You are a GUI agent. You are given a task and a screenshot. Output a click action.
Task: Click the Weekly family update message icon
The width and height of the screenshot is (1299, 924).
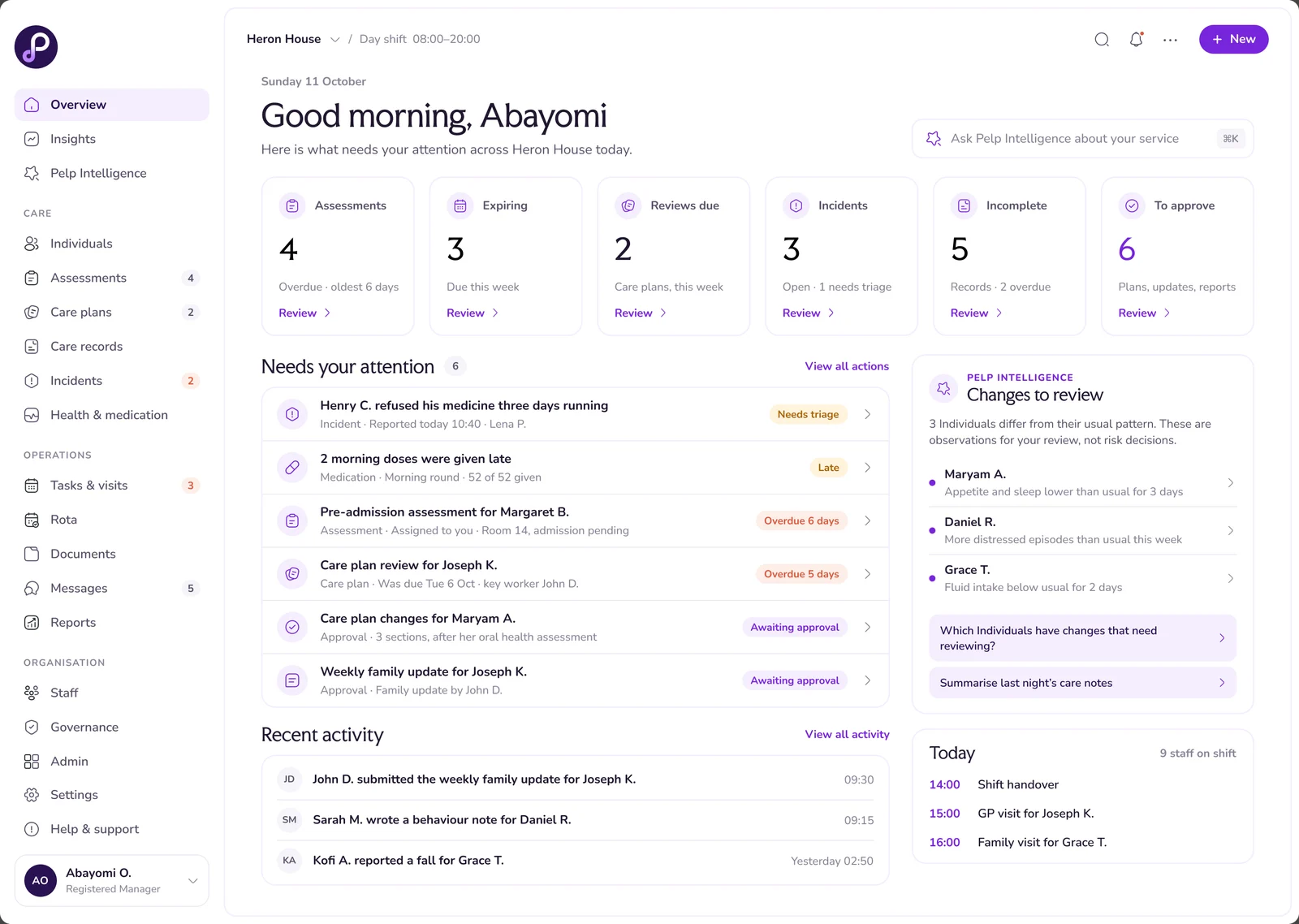[292, 680]
